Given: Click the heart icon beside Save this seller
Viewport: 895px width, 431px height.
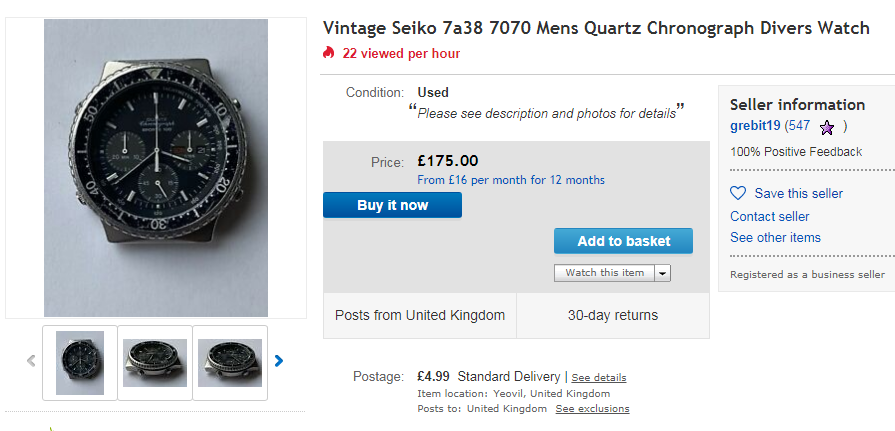Looking at the screenshot, I should [x=738, y=193].
